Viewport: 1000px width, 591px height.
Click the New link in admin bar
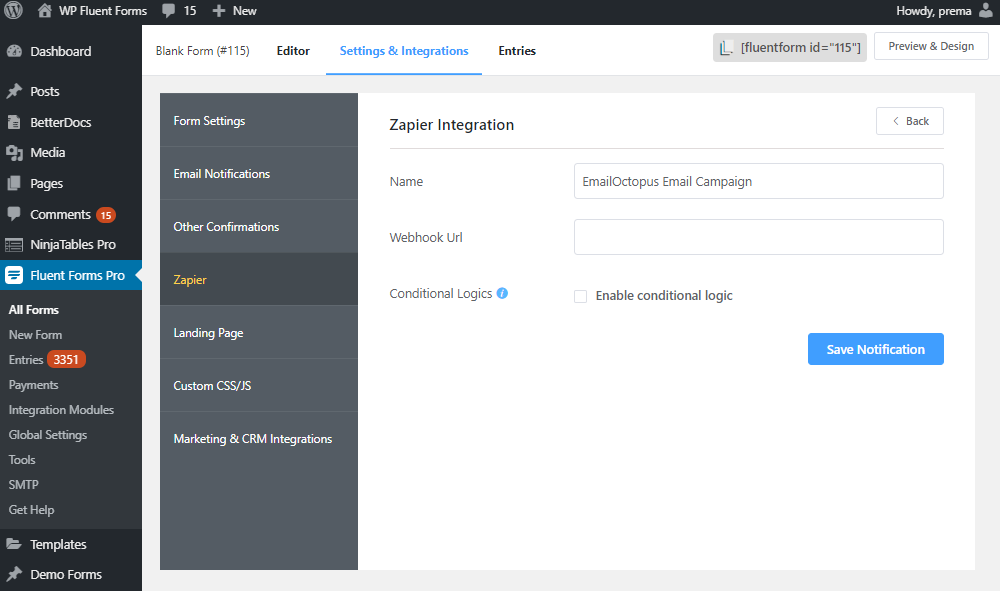click(244, 11)
